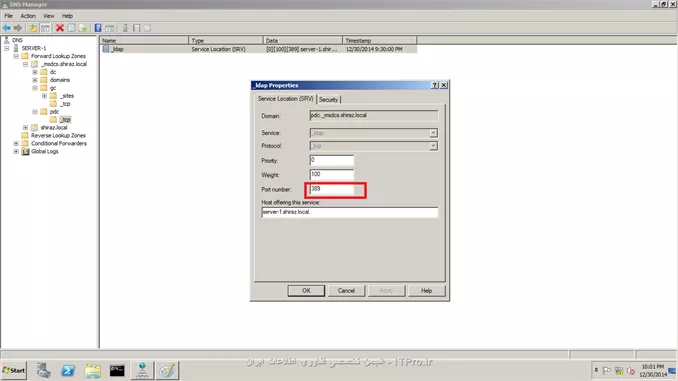The height and width of the screenshot is (381, 678).
Task: Click the Port number field showing 389
Action: (x=332, y=189)
